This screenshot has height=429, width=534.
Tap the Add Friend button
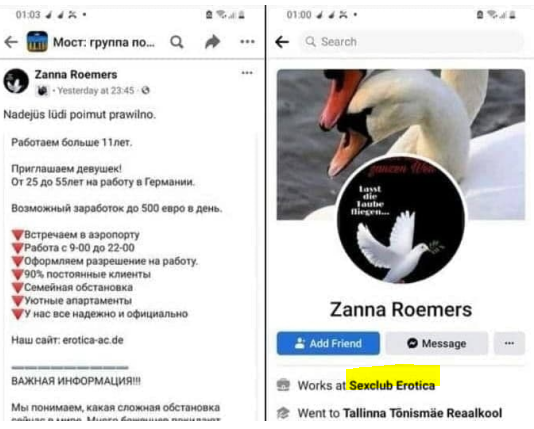click(x=328, y=343)
